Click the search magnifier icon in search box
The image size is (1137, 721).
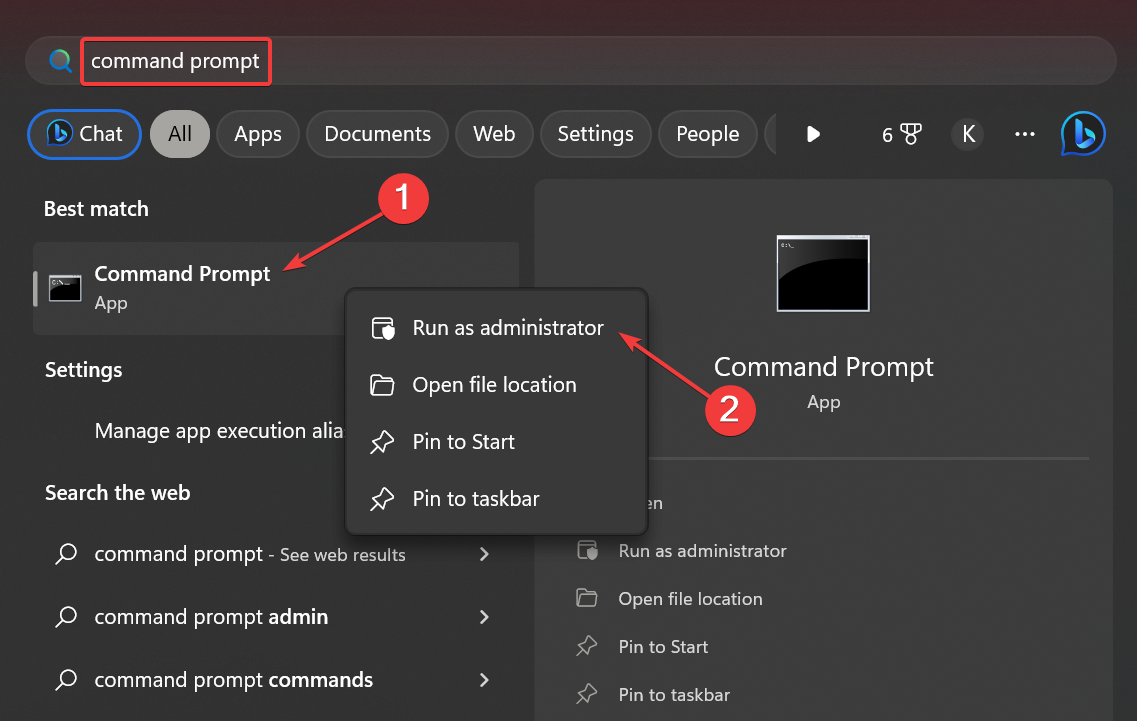[60, 61]
